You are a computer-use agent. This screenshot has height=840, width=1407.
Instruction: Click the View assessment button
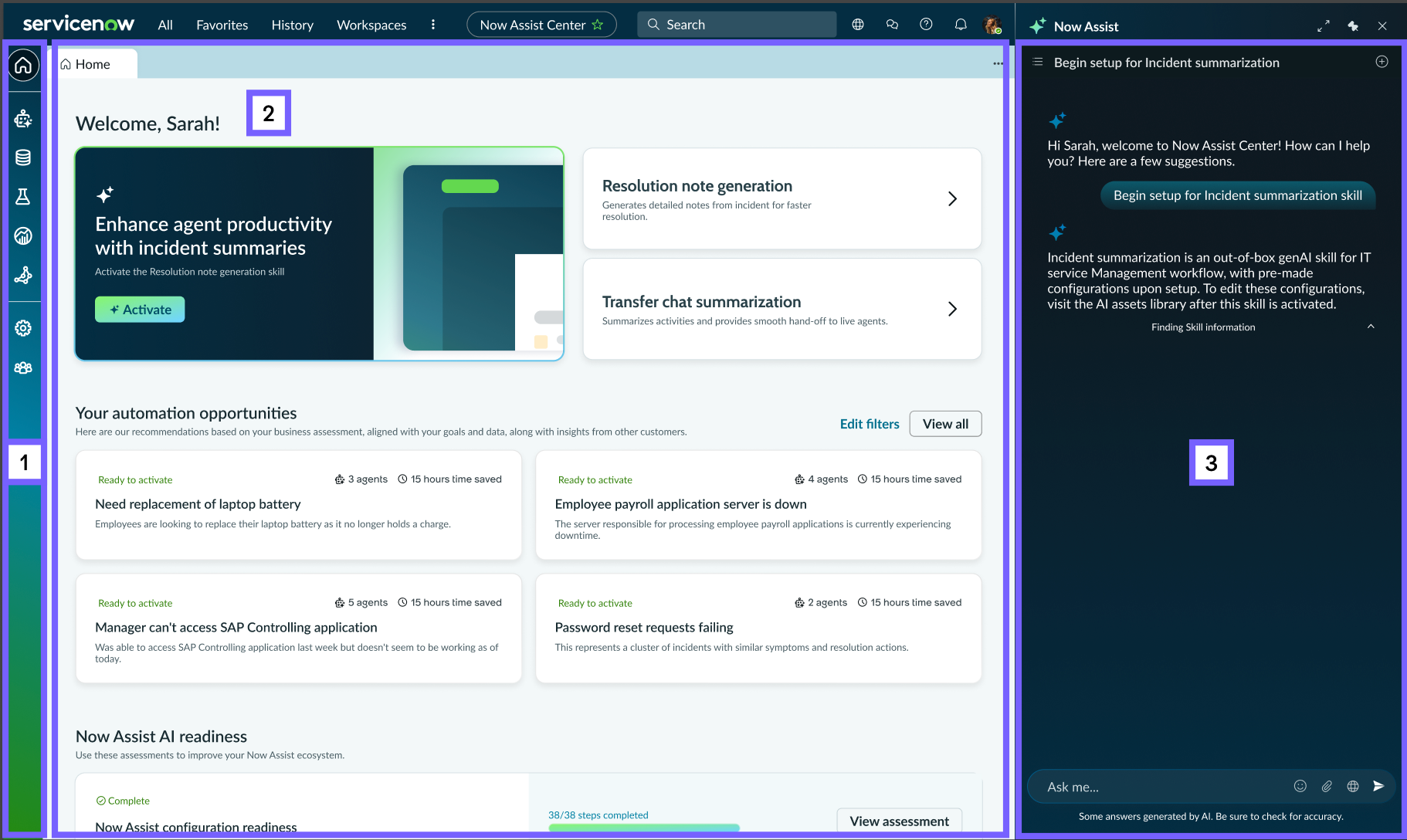[x=899, y=821]
